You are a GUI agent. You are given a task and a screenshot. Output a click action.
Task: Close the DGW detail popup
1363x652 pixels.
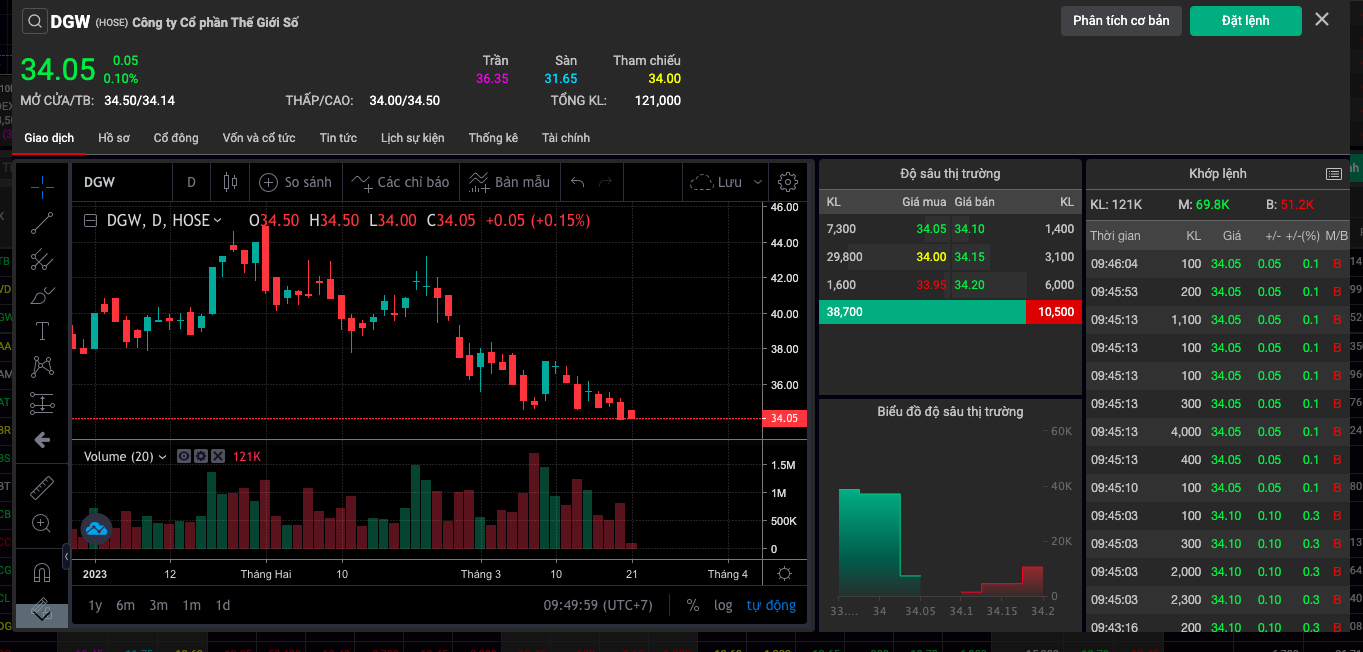1322,20
